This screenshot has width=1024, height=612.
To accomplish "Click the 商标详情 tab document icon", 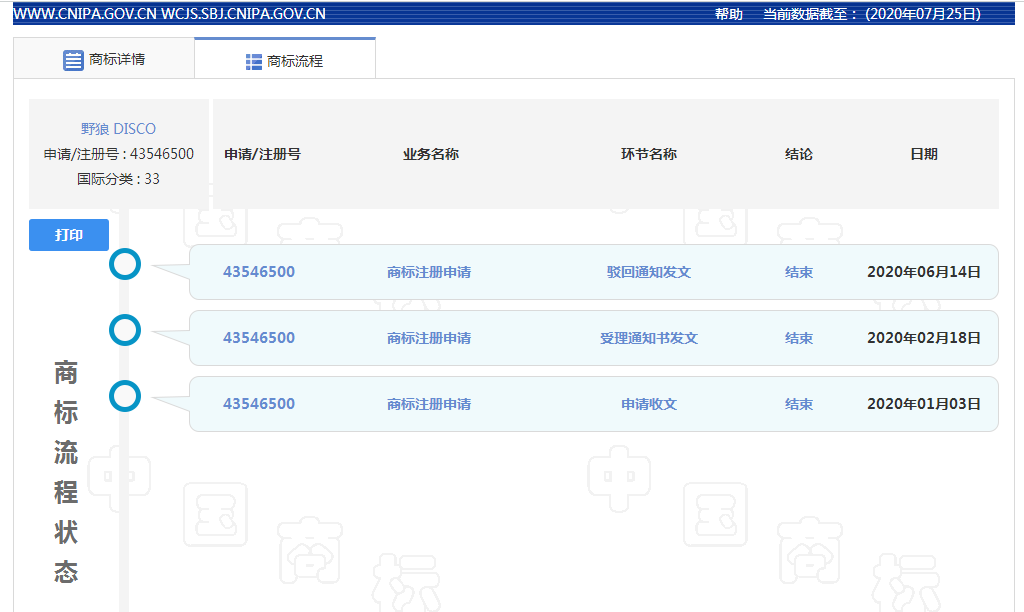I will point(73,60).
